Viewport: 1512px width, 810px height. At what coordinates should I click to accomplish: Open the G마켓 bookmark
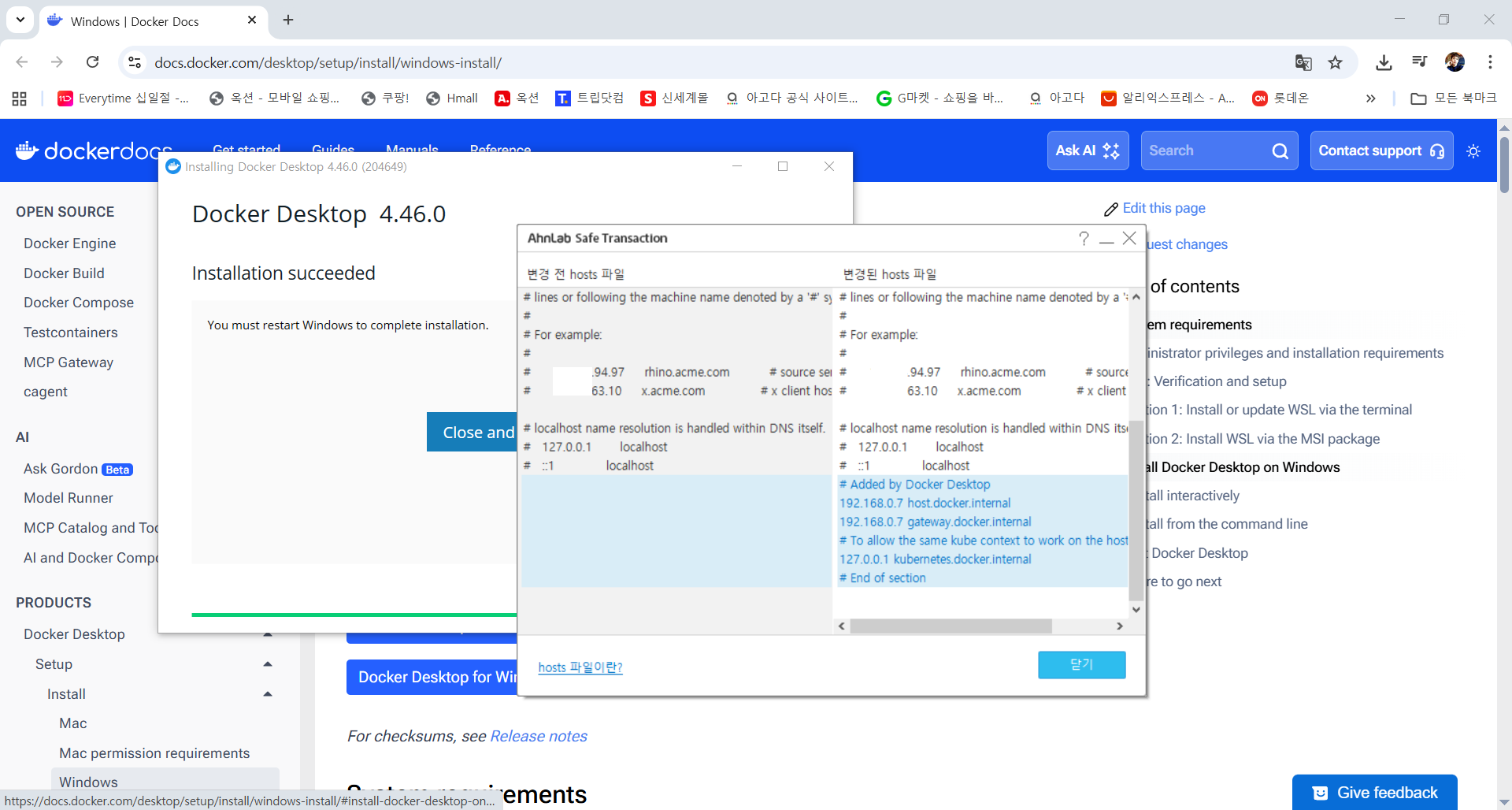coord(940,98)
